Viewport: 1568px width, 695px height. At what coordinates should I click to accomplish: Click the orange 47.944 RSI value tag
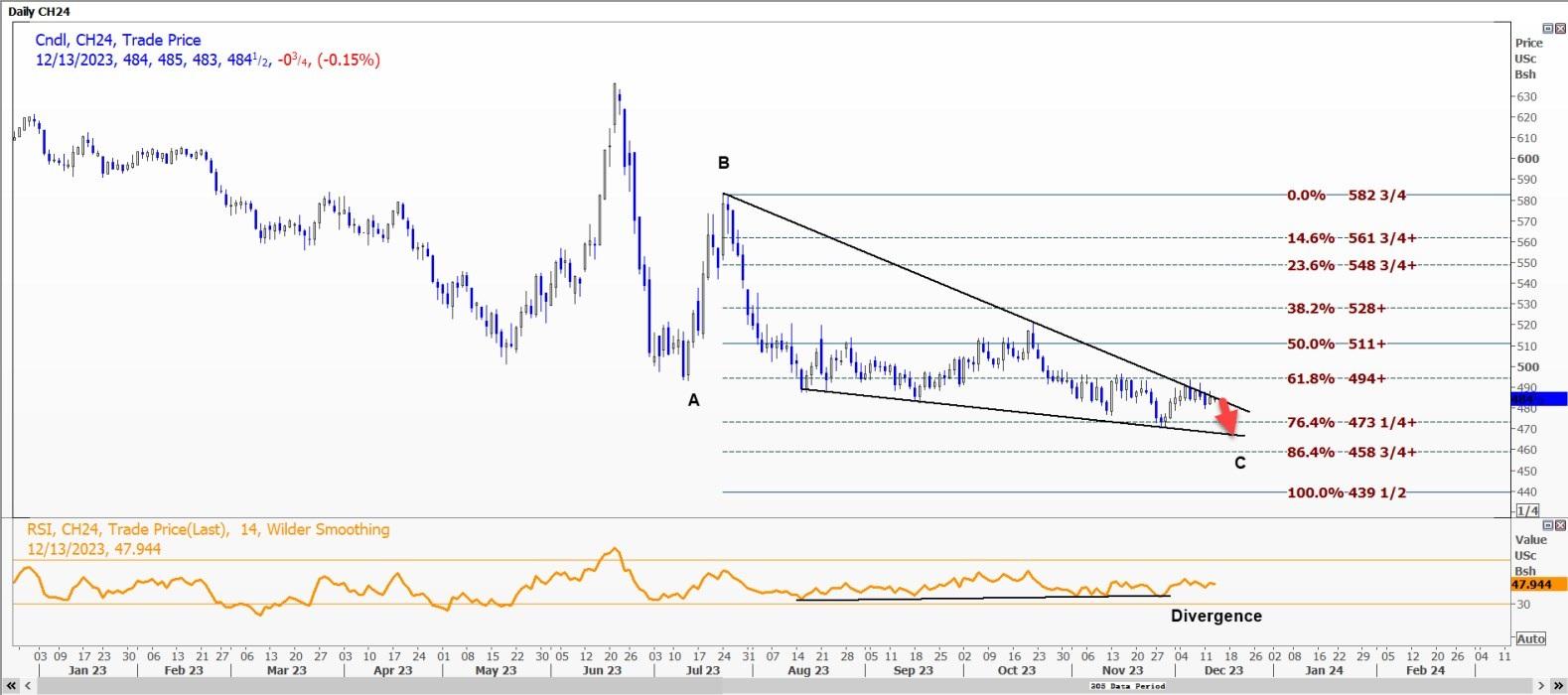tap(1531, 585)
